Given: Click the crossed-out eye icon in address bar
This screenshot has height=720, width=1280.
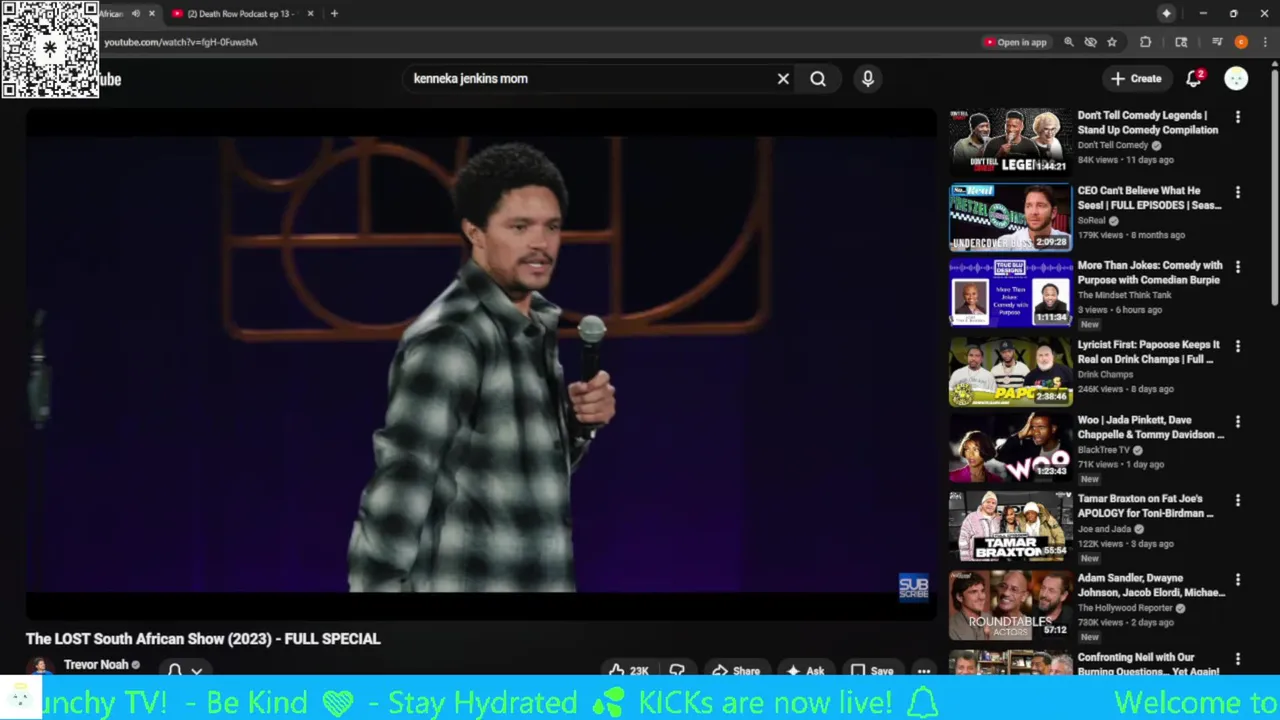Looking at the screenshot, I should [x=1091, y=42].
